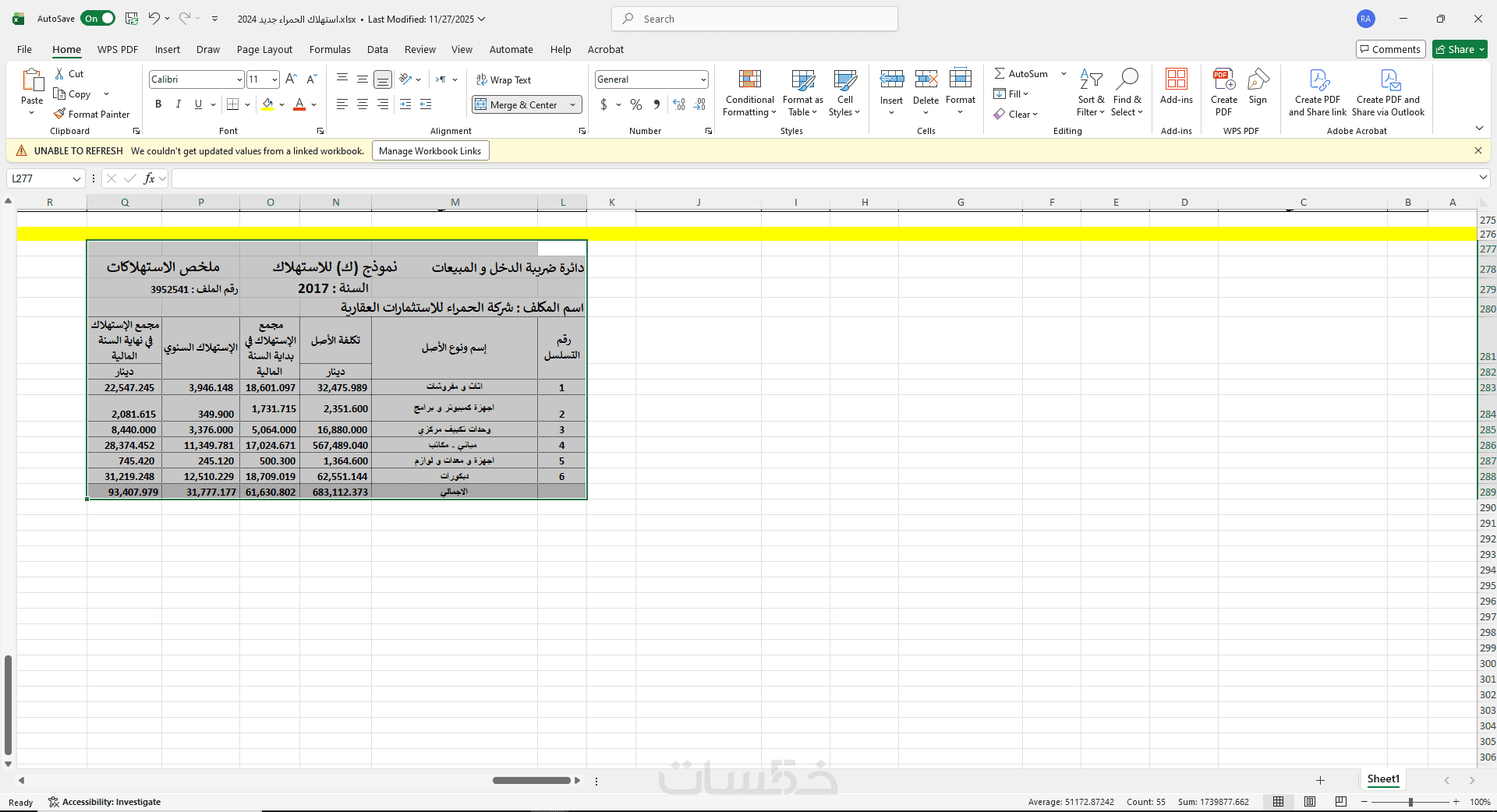Click the Format Painter brush
The height and width of the screenshot is (812, 1497).
(x=59, y=114)
